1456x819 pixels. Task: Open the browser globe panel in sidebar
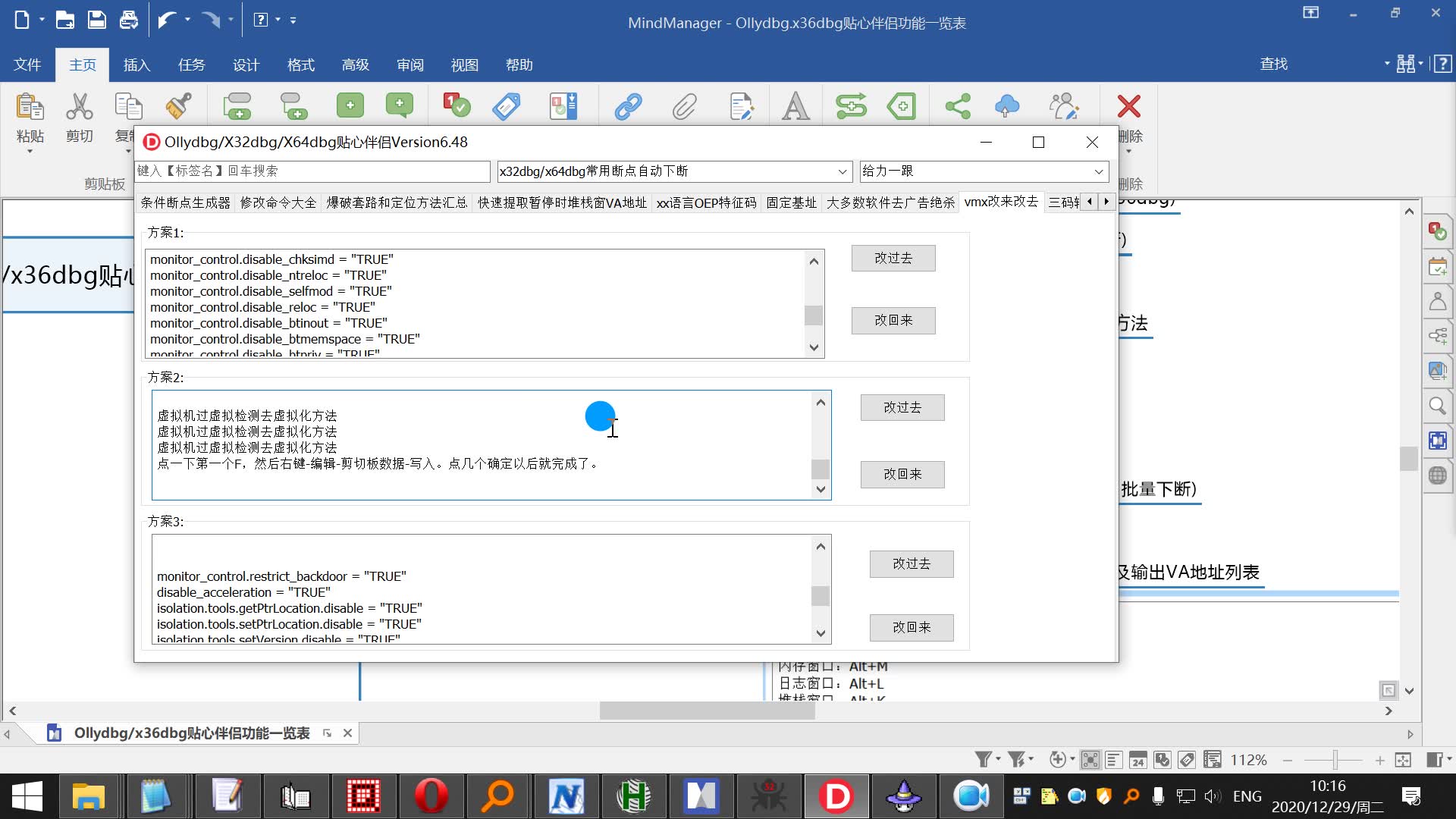[1437, 475]
